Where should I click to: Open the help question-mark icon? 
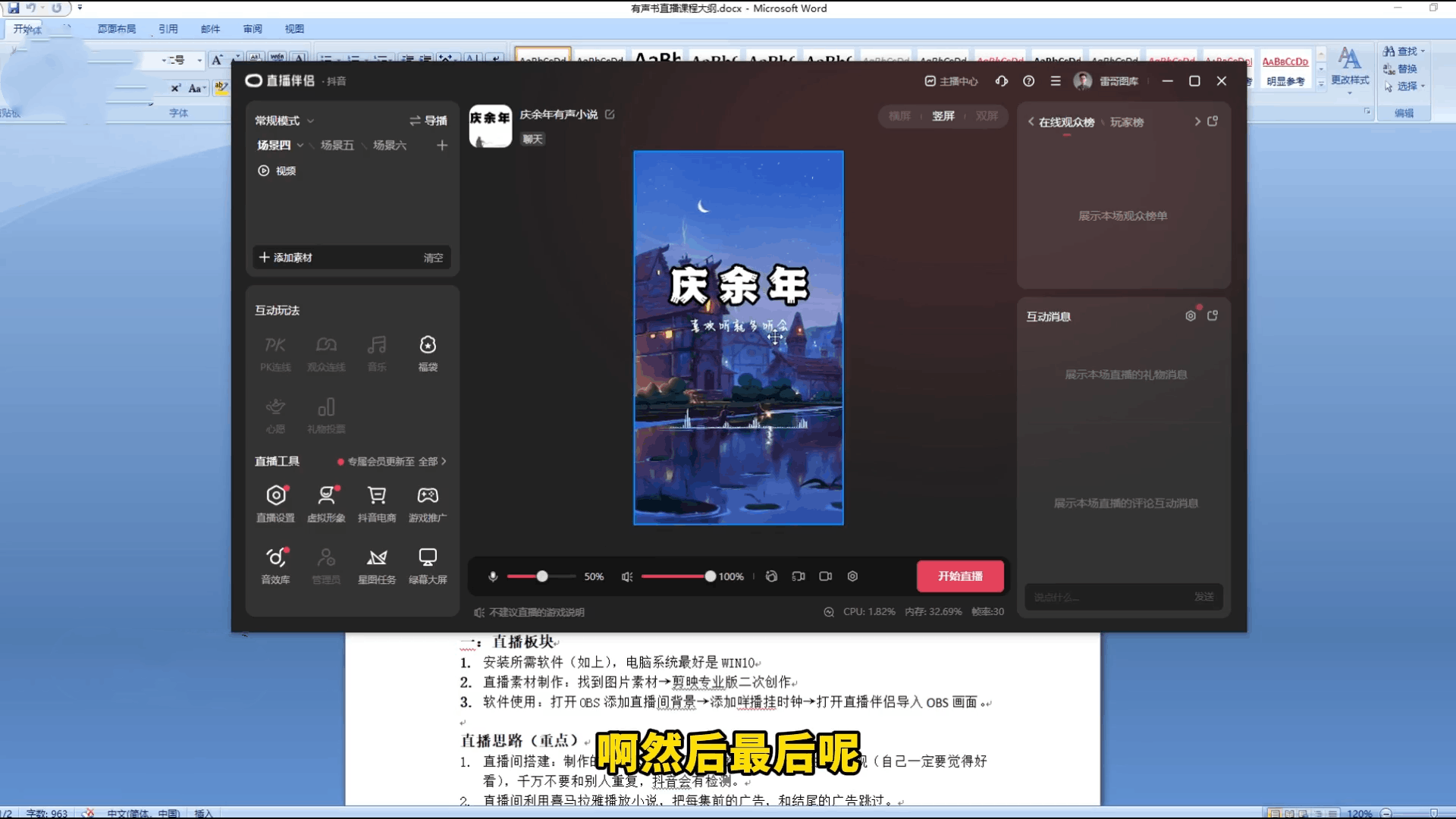1028,81
